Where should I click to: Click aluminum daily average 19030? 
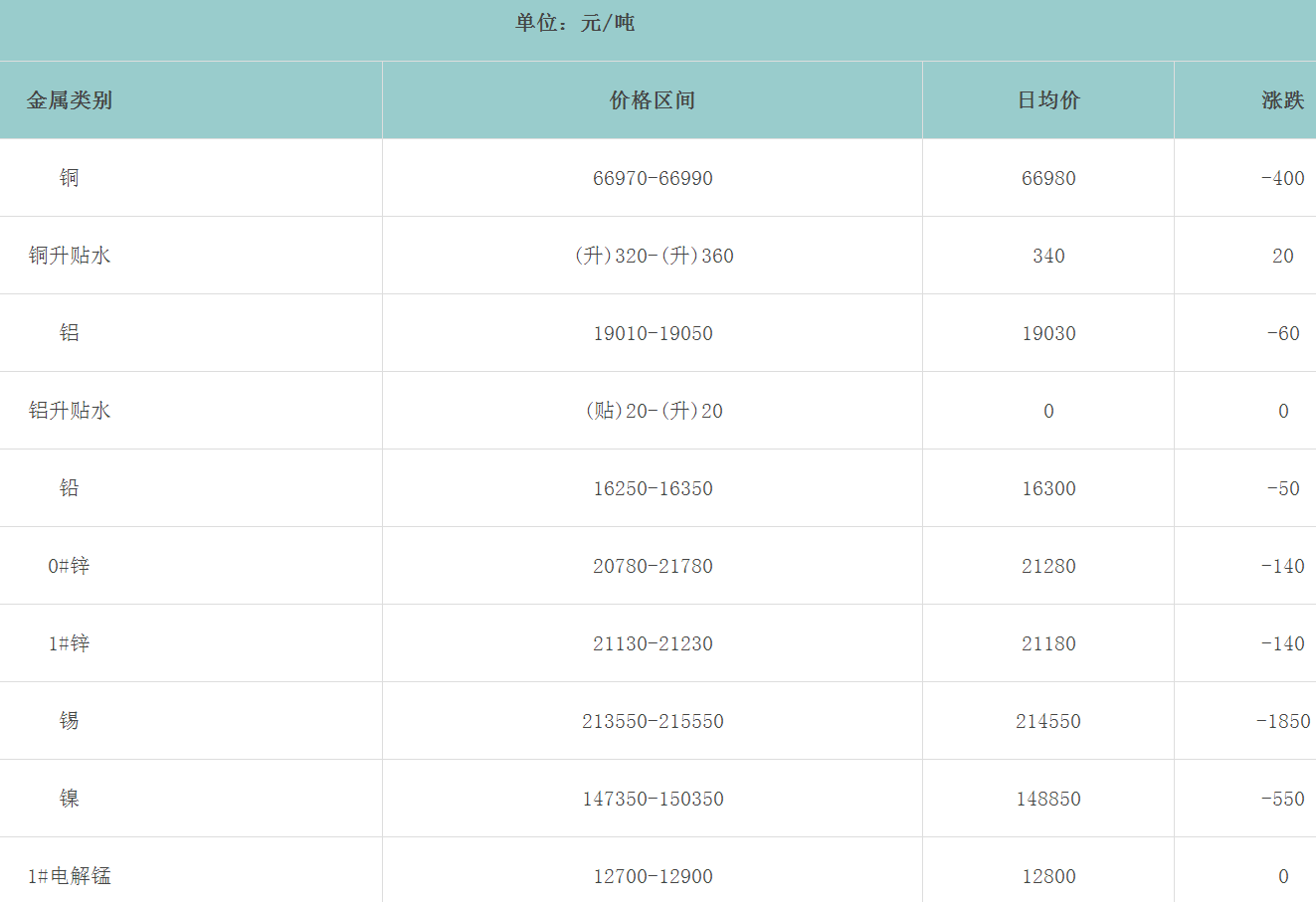1048,334
